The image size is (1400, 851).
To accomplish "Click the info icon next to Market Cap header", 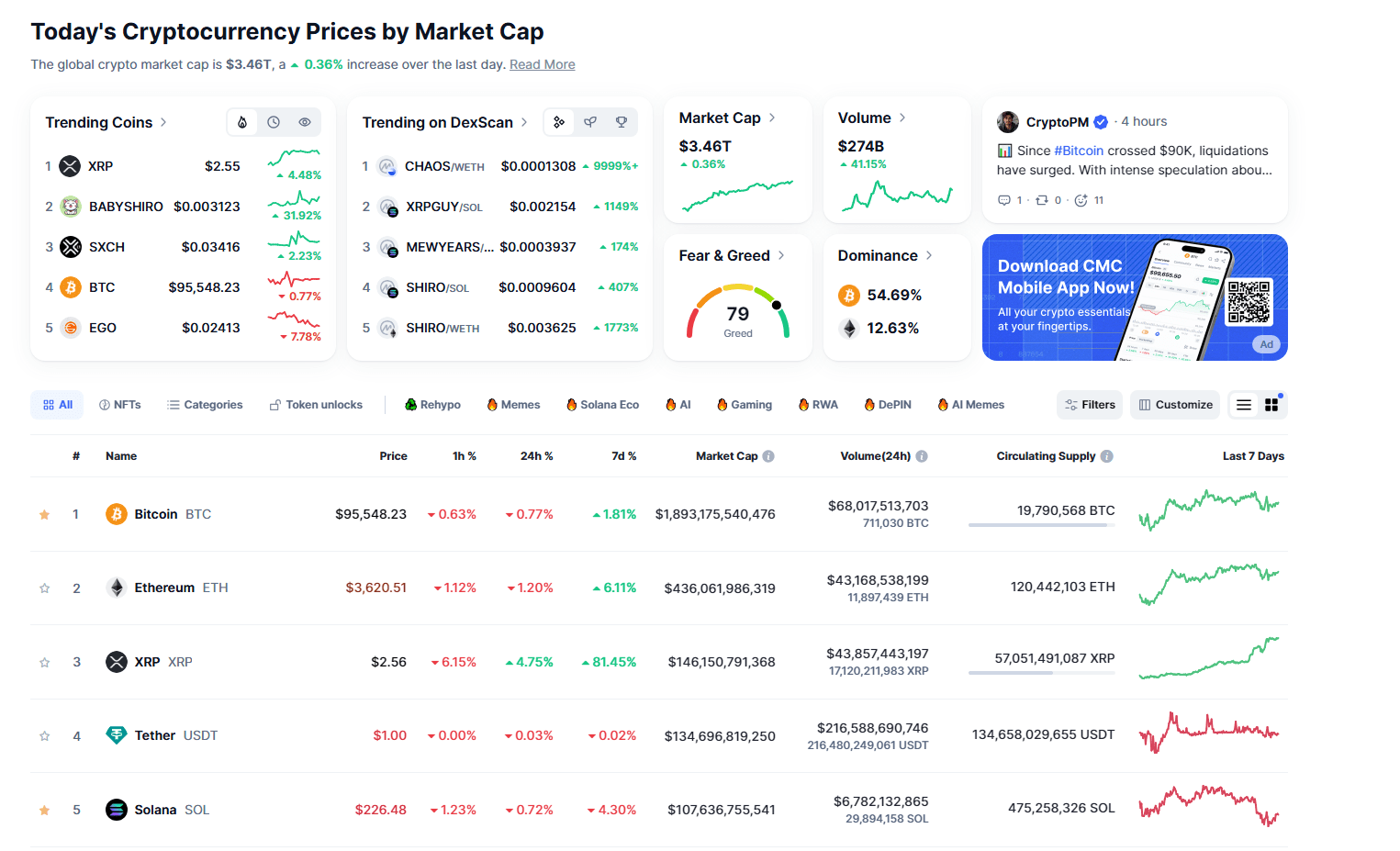I will pyautogui.click(x=767, y=455).
